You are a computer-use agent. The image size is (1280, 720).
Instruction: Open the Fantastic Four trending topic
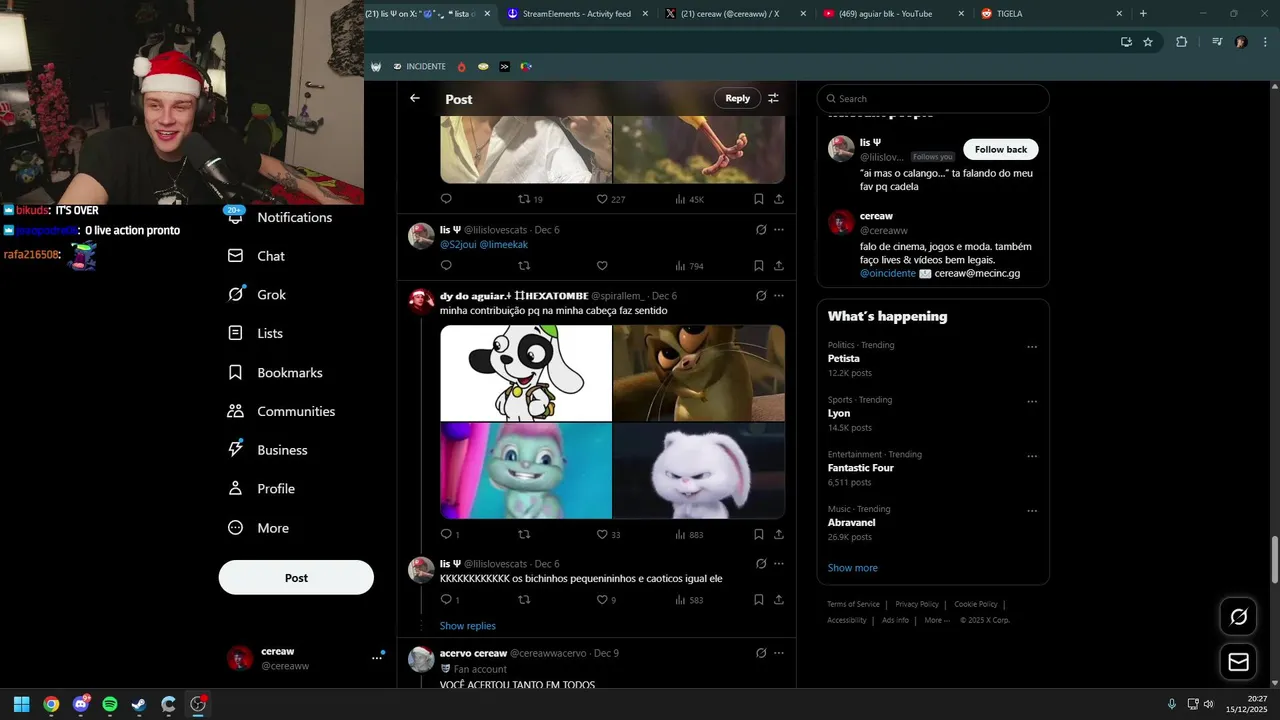coord(861,468)
